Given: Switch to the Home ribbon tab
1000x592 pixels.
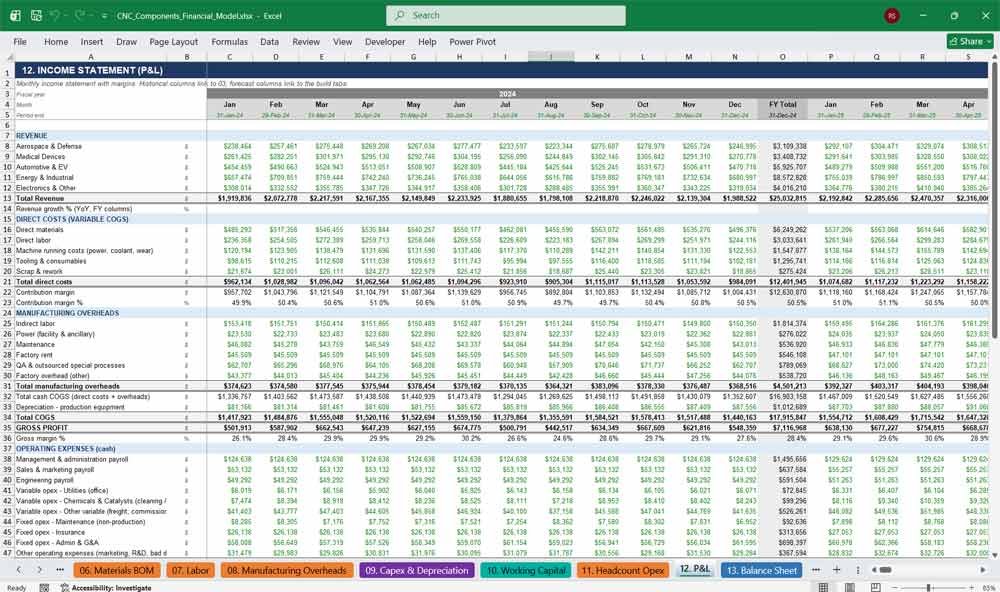Looking at the screenshot, I should coord(56,41).
